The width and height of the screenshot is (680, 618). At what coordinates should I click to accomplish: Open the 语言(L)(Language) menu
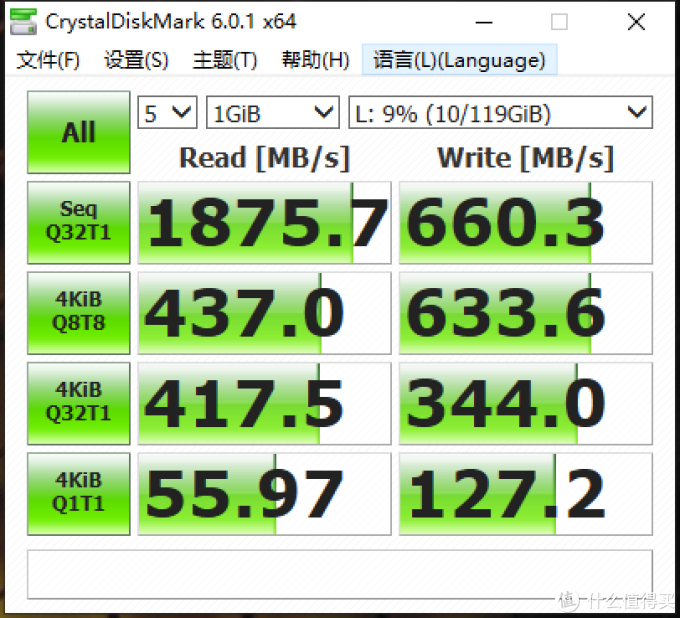tap(460, 60)
